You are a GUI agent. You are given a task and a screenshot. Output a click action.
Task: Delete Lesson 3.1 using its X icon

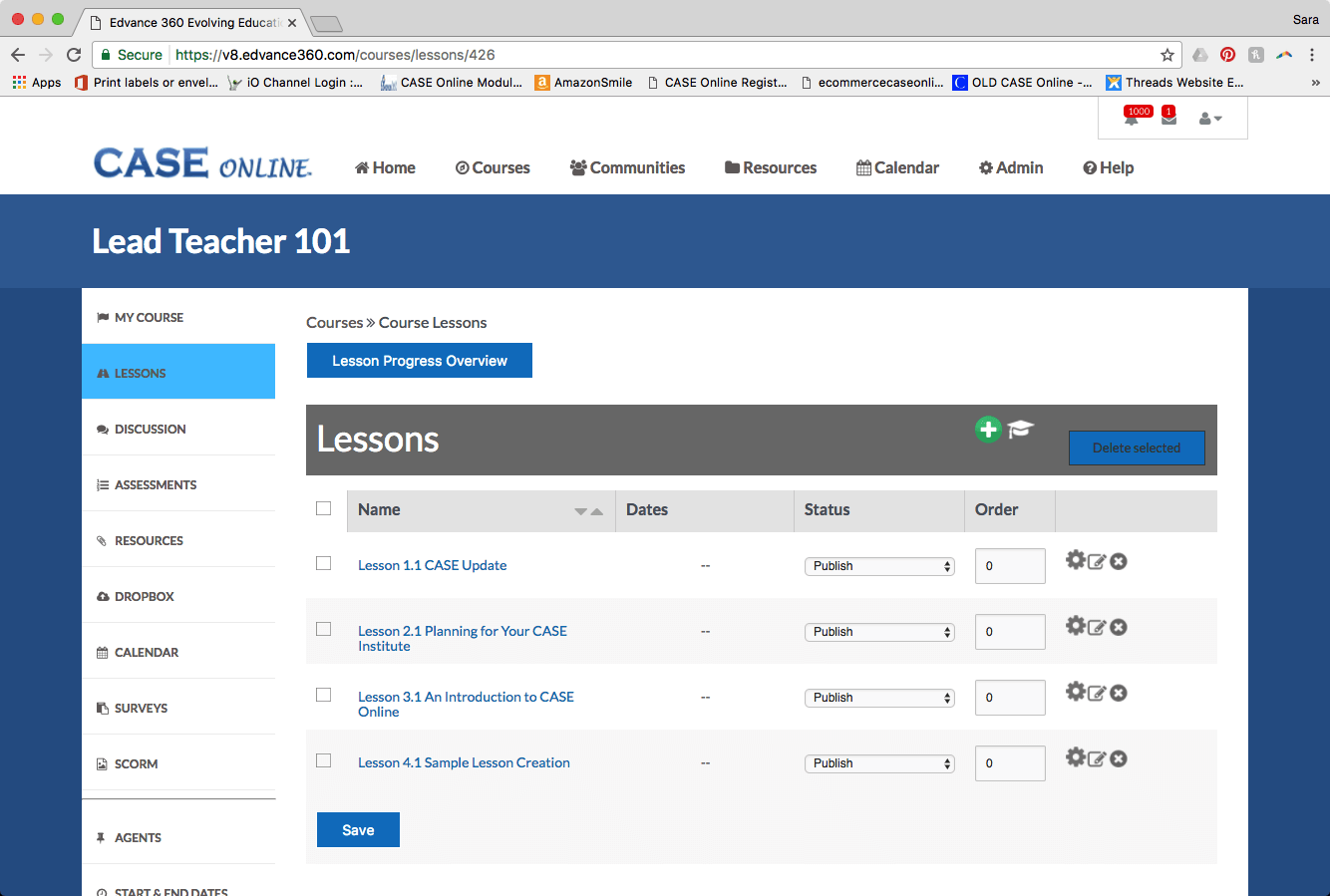click(x=1119, y=693)
